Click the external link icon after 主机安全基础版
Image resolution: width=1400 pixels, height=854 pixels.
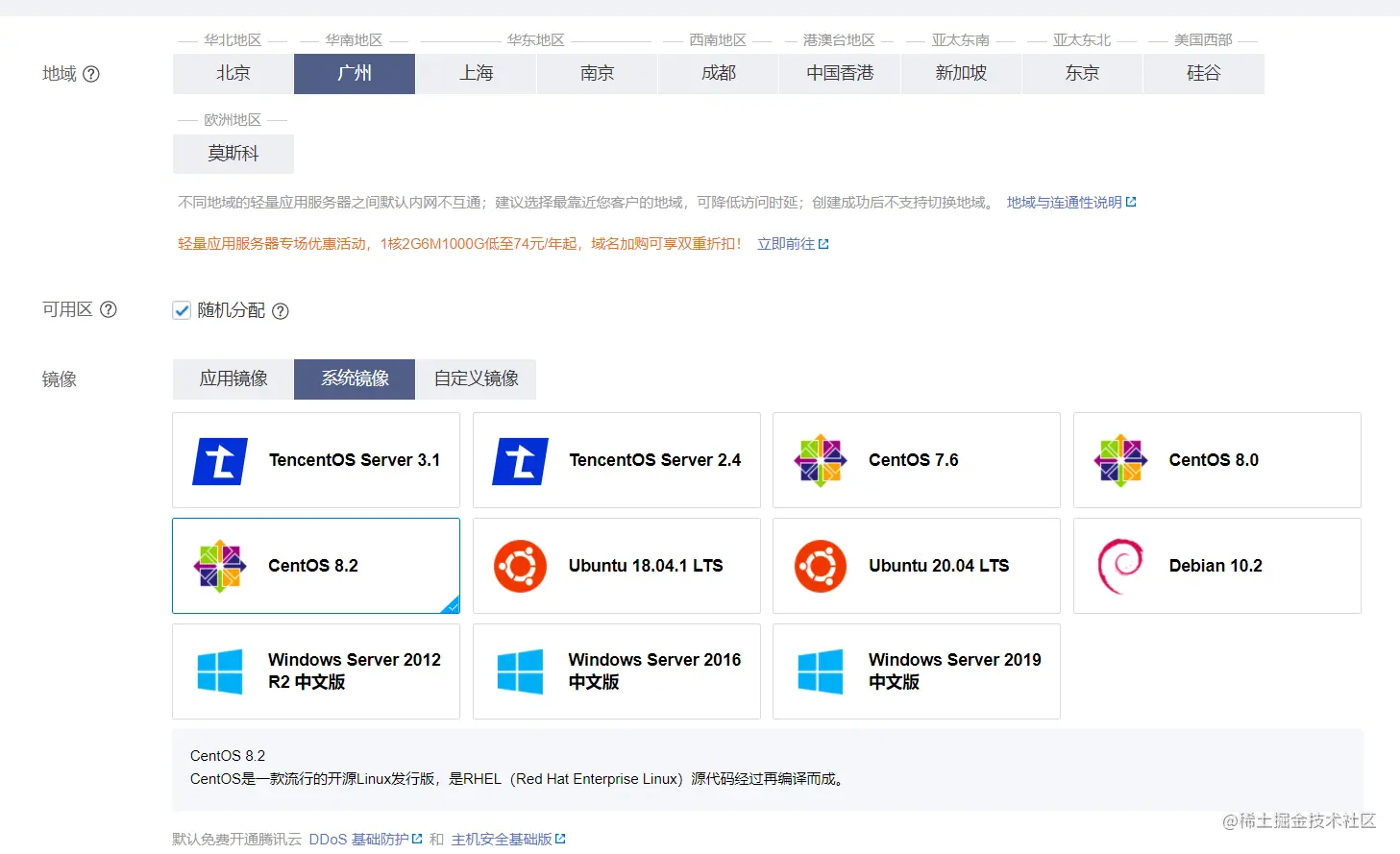pos(560,839)
